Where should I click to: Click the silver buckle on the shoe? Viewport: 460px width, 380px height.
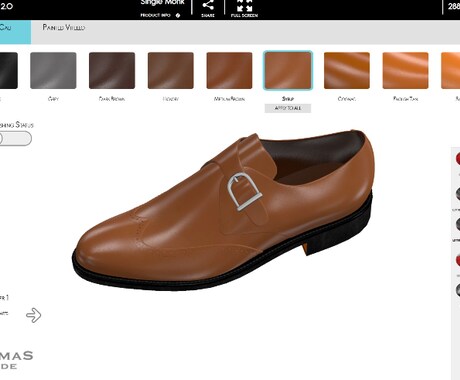[244, 191]
